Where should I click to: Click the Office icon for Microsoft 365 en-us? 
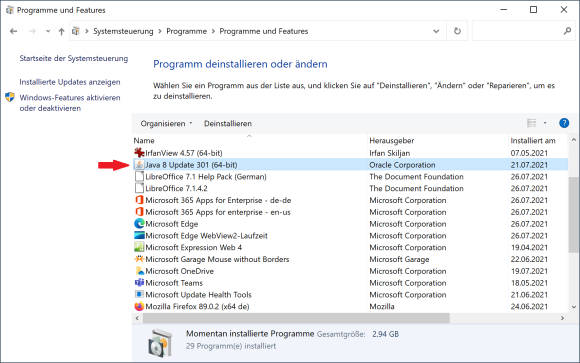pos(139,212)
